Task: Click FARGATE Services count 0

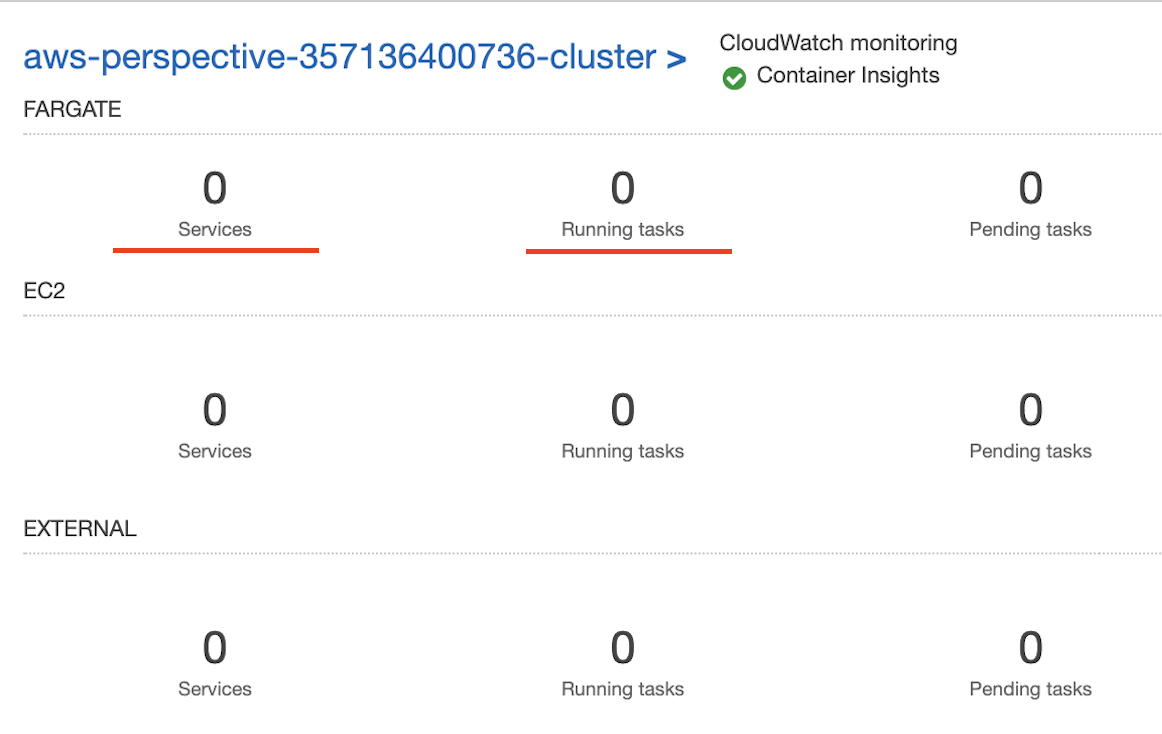Action: pyautogui.click(x=215, y=188)
